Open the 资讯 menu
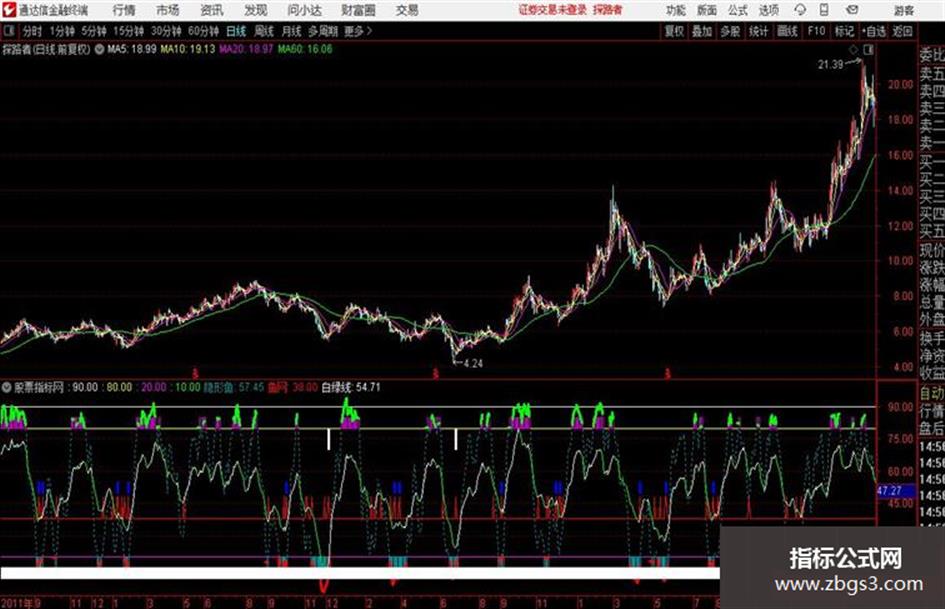Viewport: 945px width, 609px height. click(x=212, y=10)
